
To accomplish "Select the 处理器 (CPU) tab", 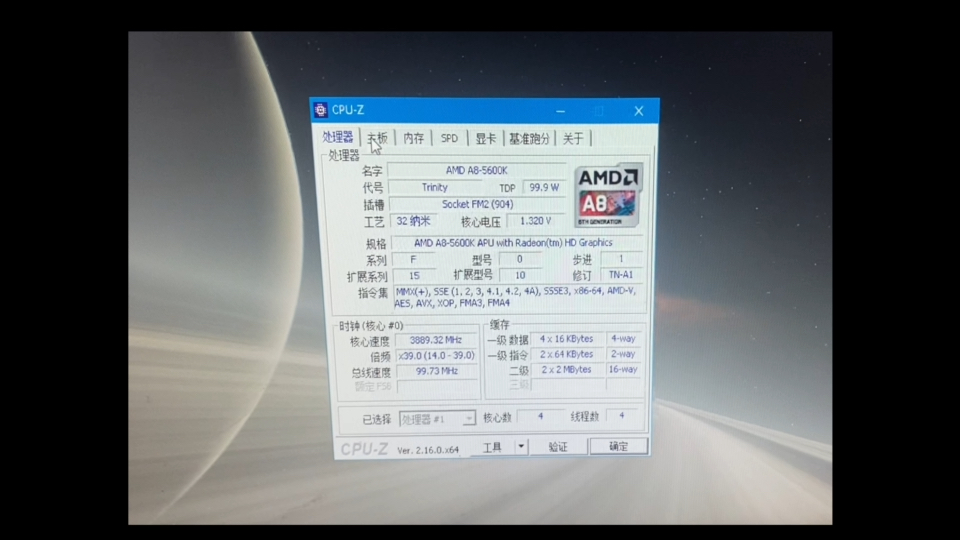I will point(338,137).
